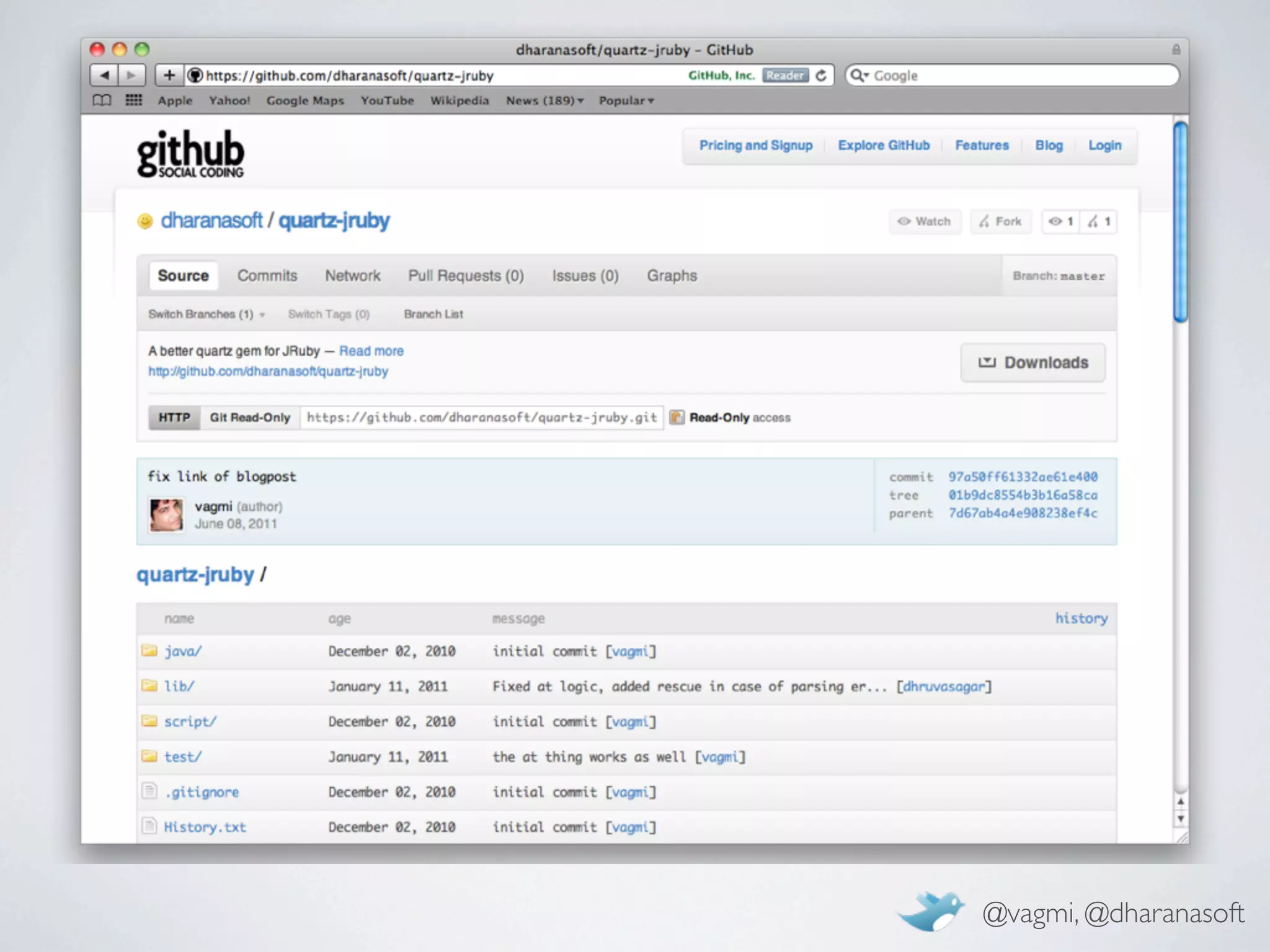The image size is (1270, 952).
Task: Open the Top Sites grid icon
Action: tap(134, 100)
